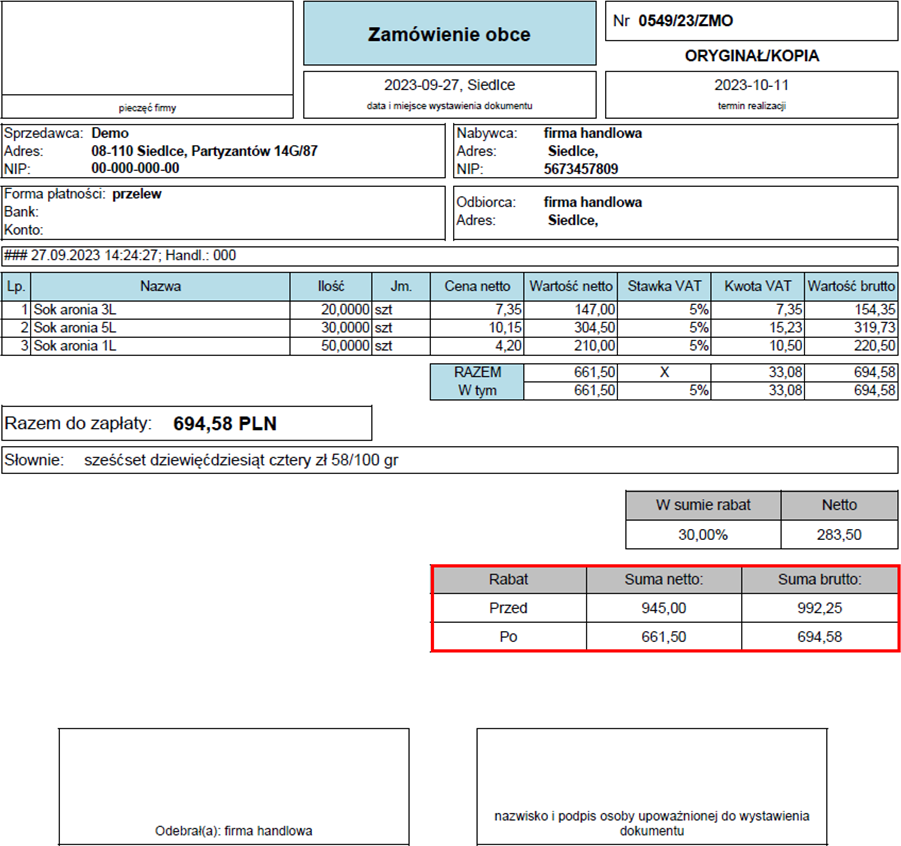Click the "Nazwa" column header
This screenshot has width=901, height=846.
click(x=160, y=286)
